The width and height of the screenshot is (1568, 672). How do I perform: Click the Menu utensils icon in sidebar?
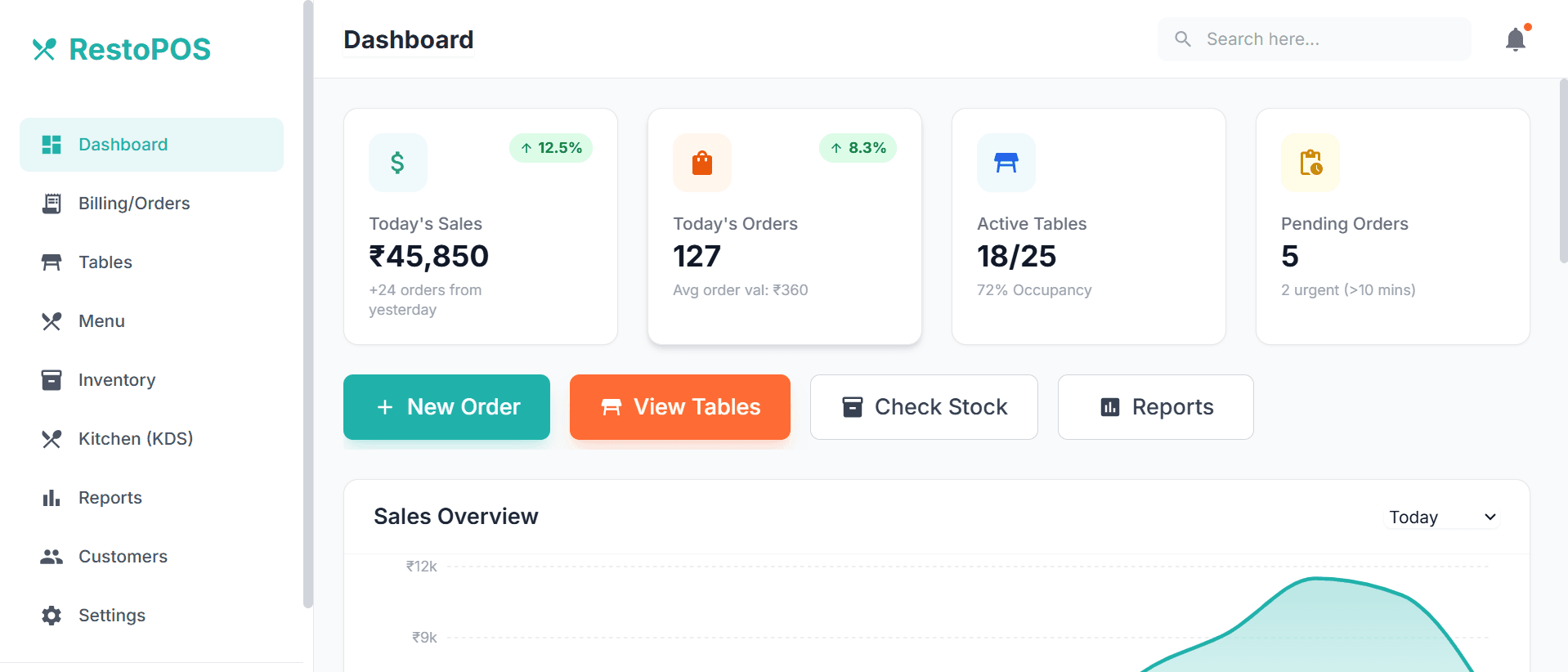[x=52, y=321]
